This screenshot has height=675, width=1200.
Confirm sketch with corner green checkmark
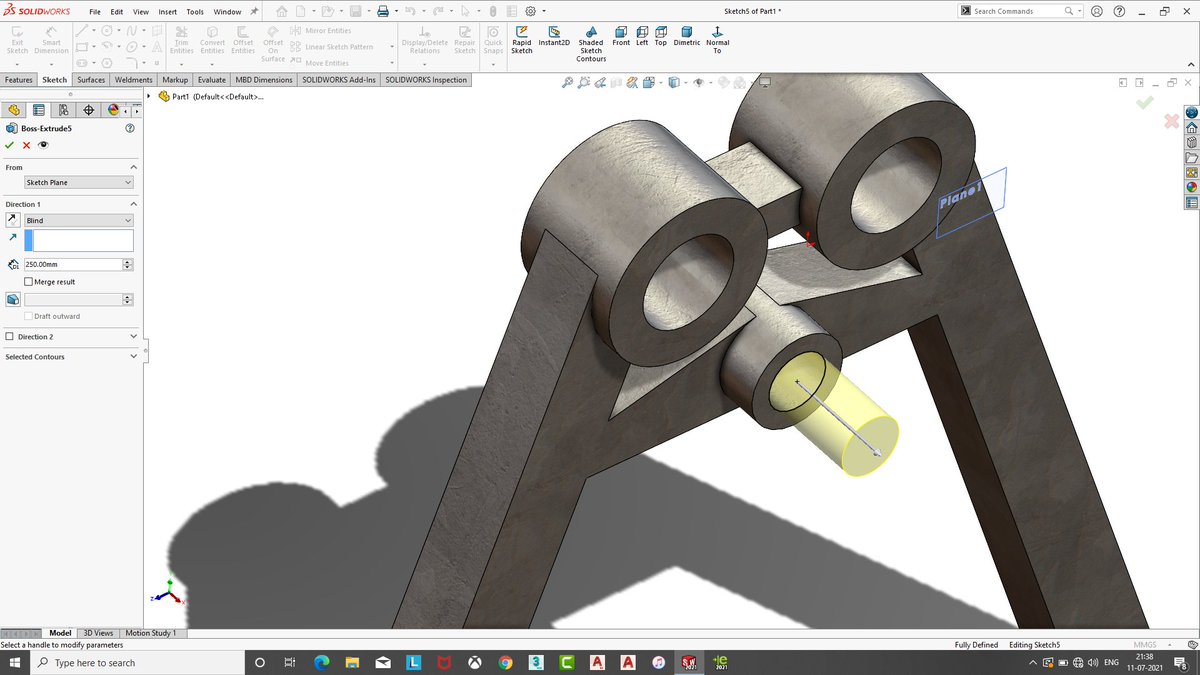[1145, 102]
